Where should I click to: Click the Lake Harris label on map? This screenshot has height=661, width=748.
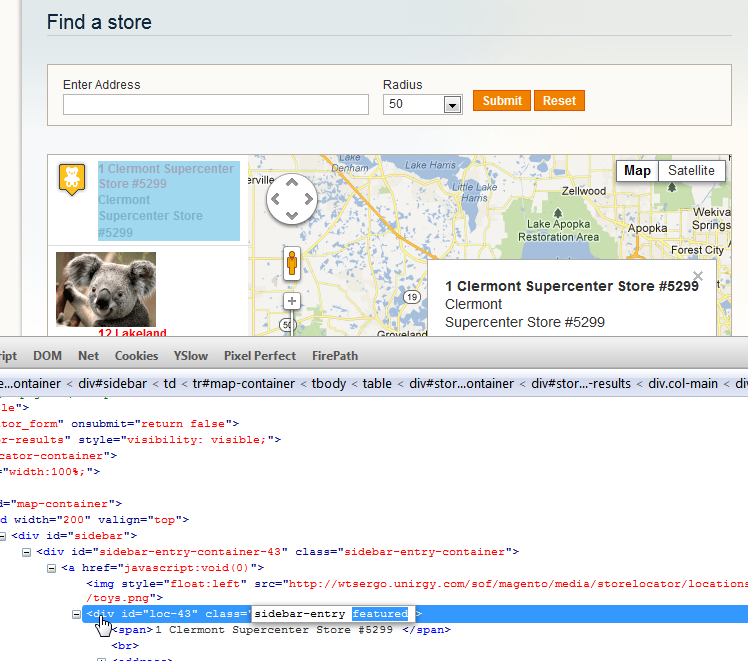[430, 165]
